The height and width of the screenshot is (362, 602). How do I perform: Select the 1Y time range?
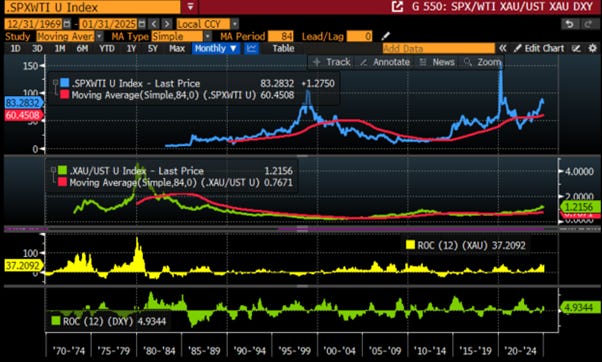pyautogui.click(x=131, y=48)
